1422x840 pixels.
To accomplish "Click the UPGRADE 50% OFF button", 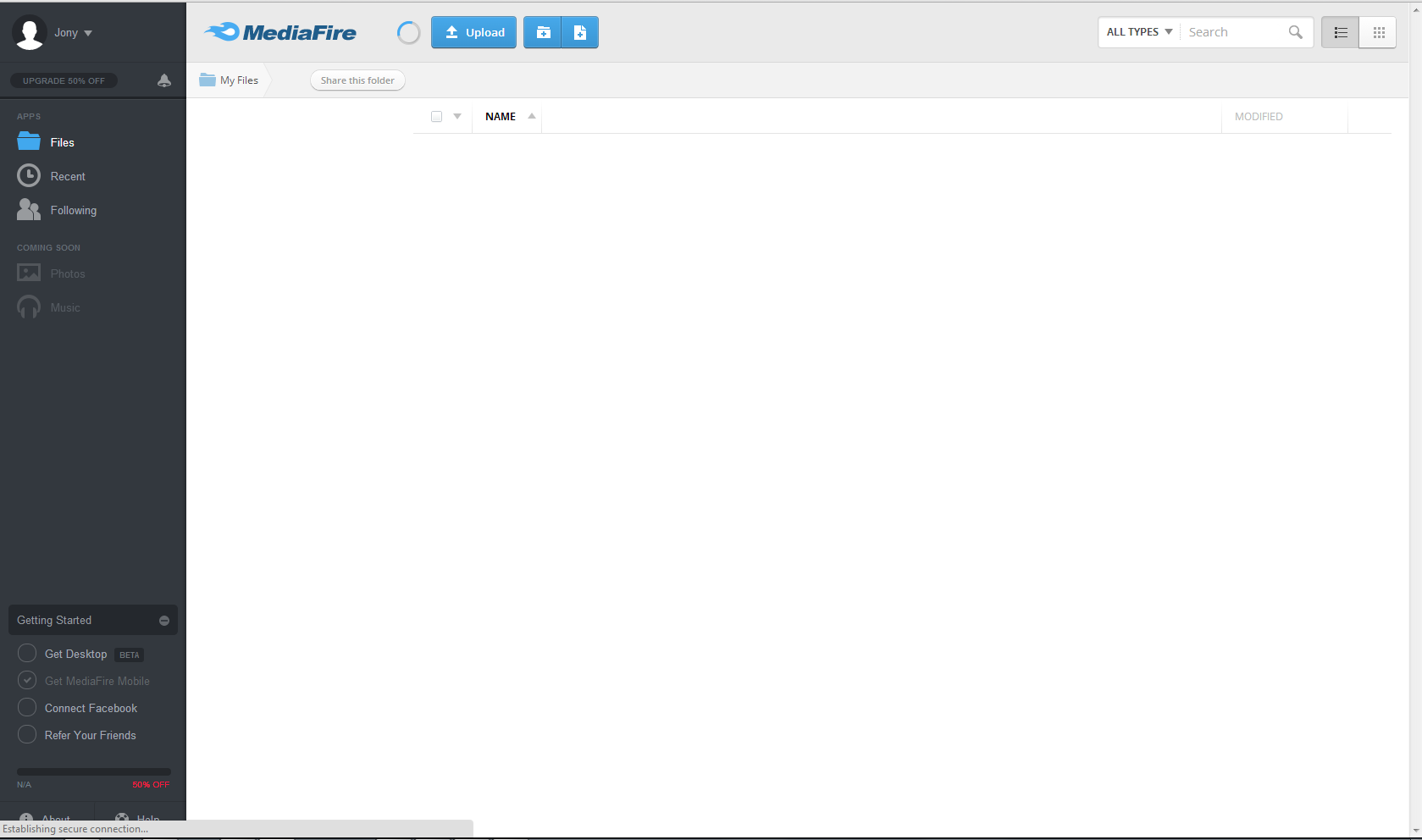I will (64, 80).
